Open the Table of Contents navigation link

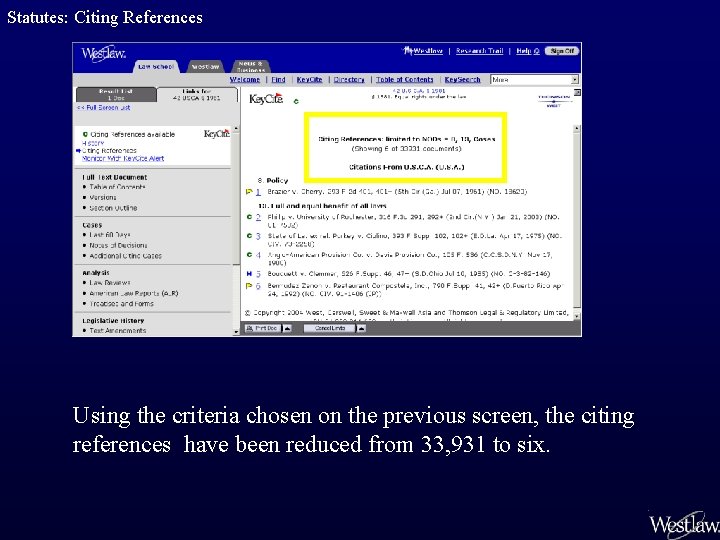coord(405,79)
